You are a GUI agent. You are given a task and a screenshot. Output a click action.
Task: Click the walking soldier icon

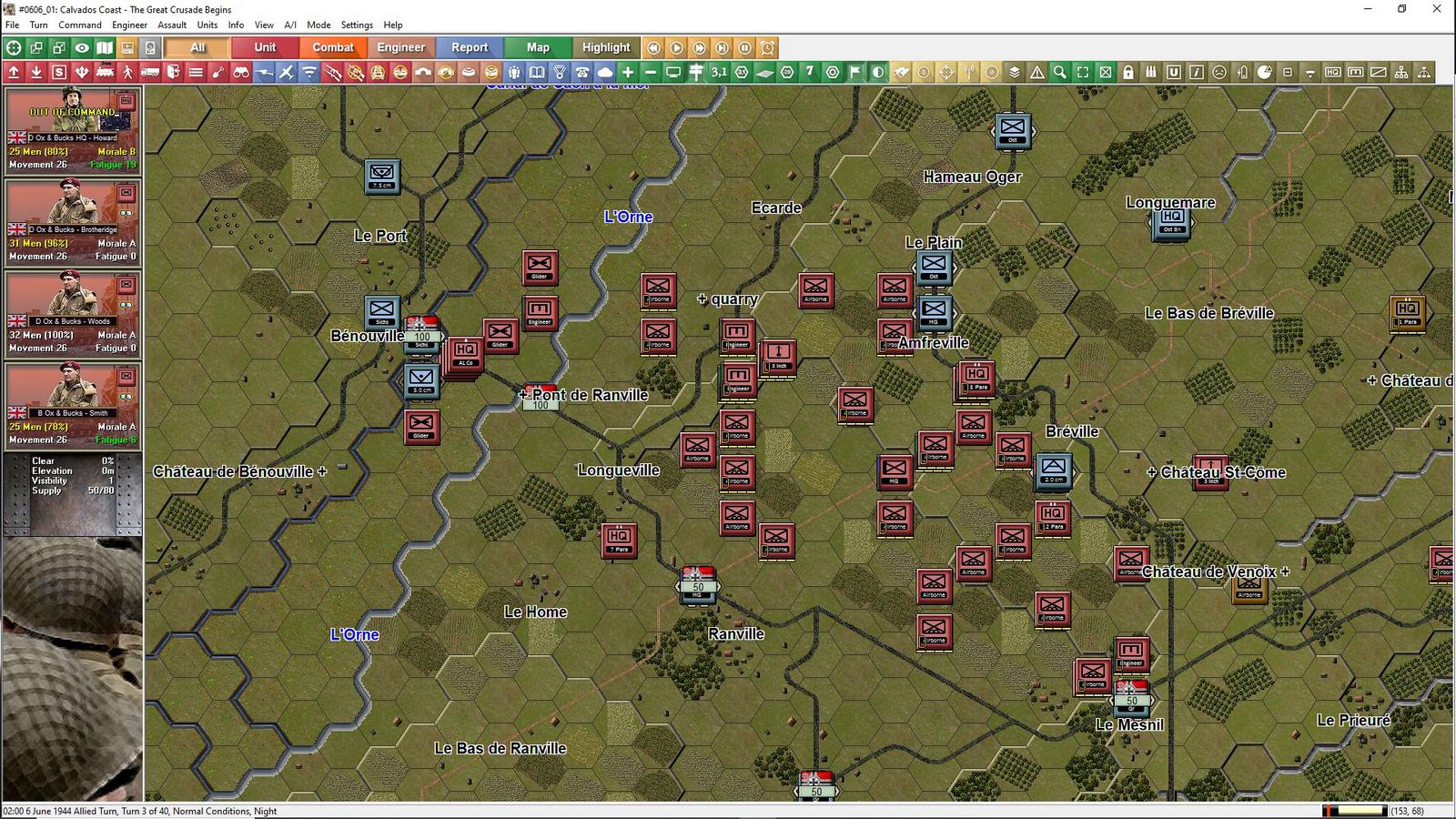(127, 72)
